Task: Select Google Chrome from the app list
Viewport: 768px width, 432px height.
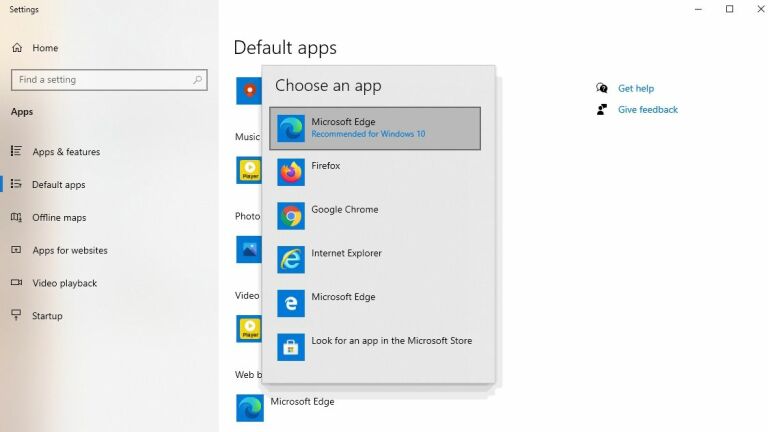Action: tap(375, 216)
